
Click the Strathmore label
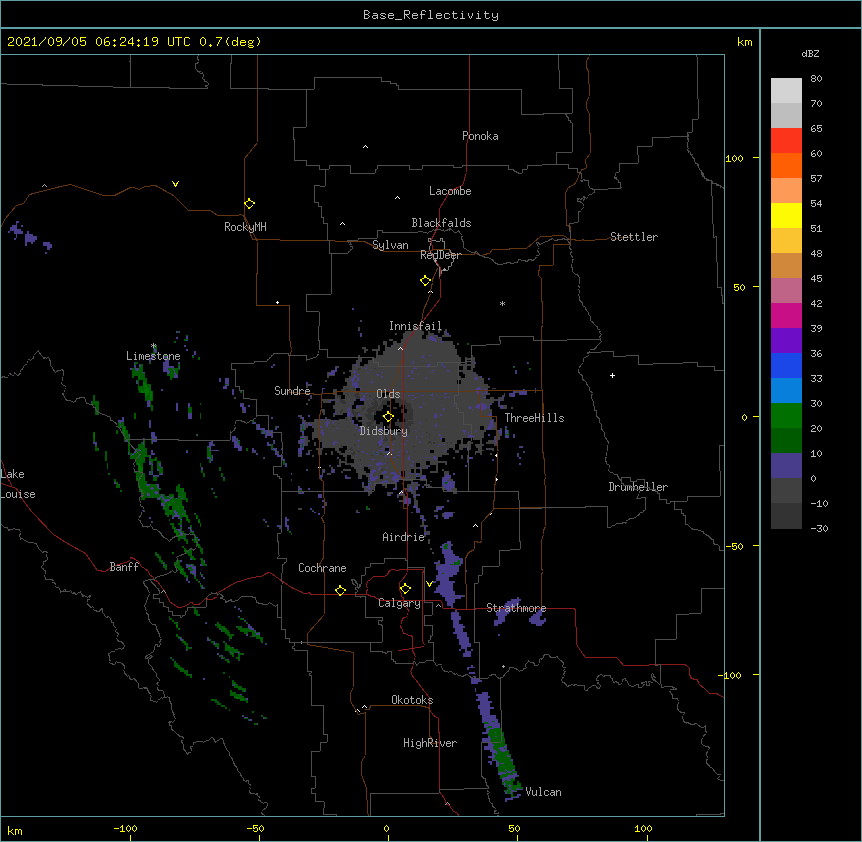[x=516, y=608]
